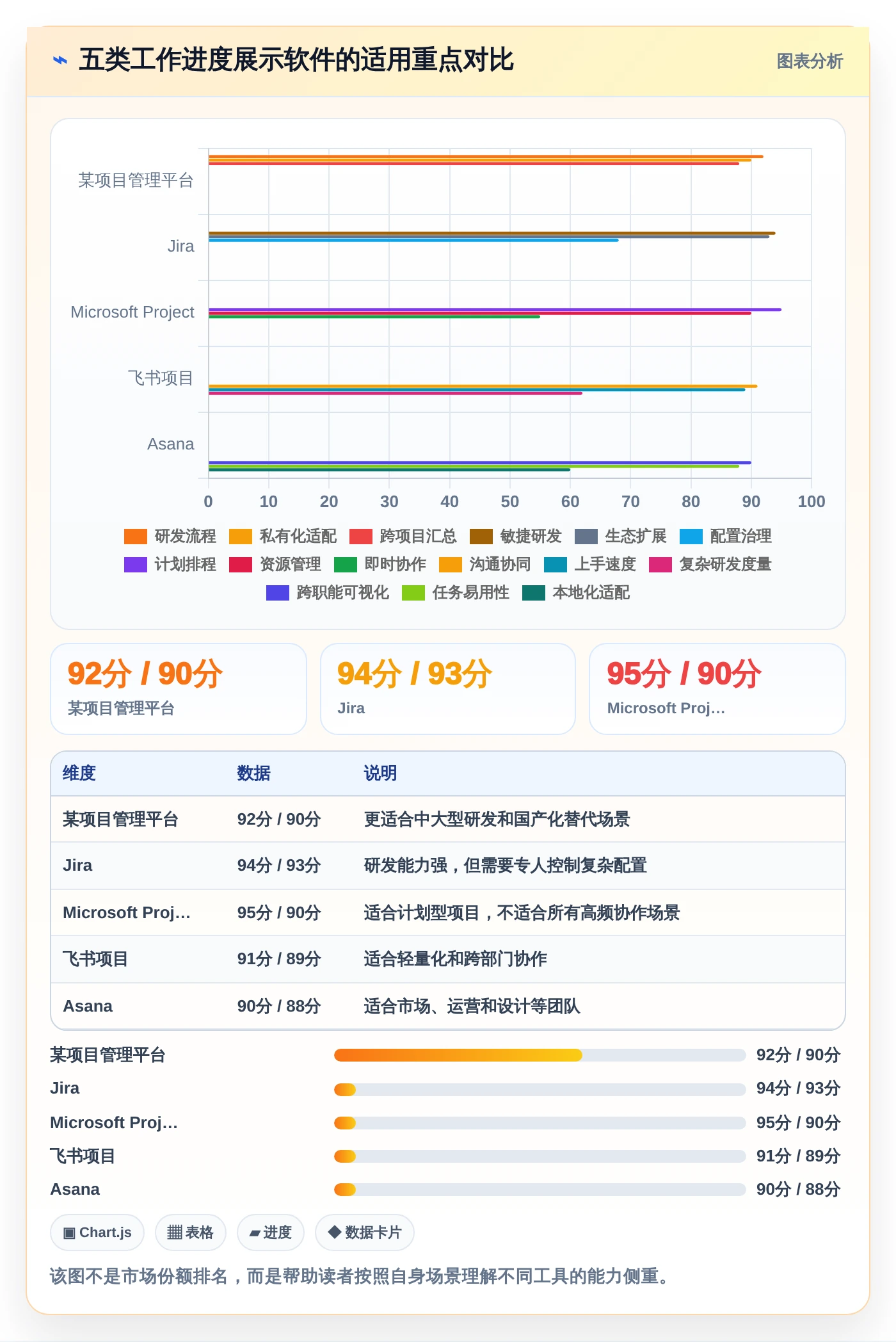Click the Jira axis label in chart
This screenshot has width=896, height=1342.
coord(180,247)
